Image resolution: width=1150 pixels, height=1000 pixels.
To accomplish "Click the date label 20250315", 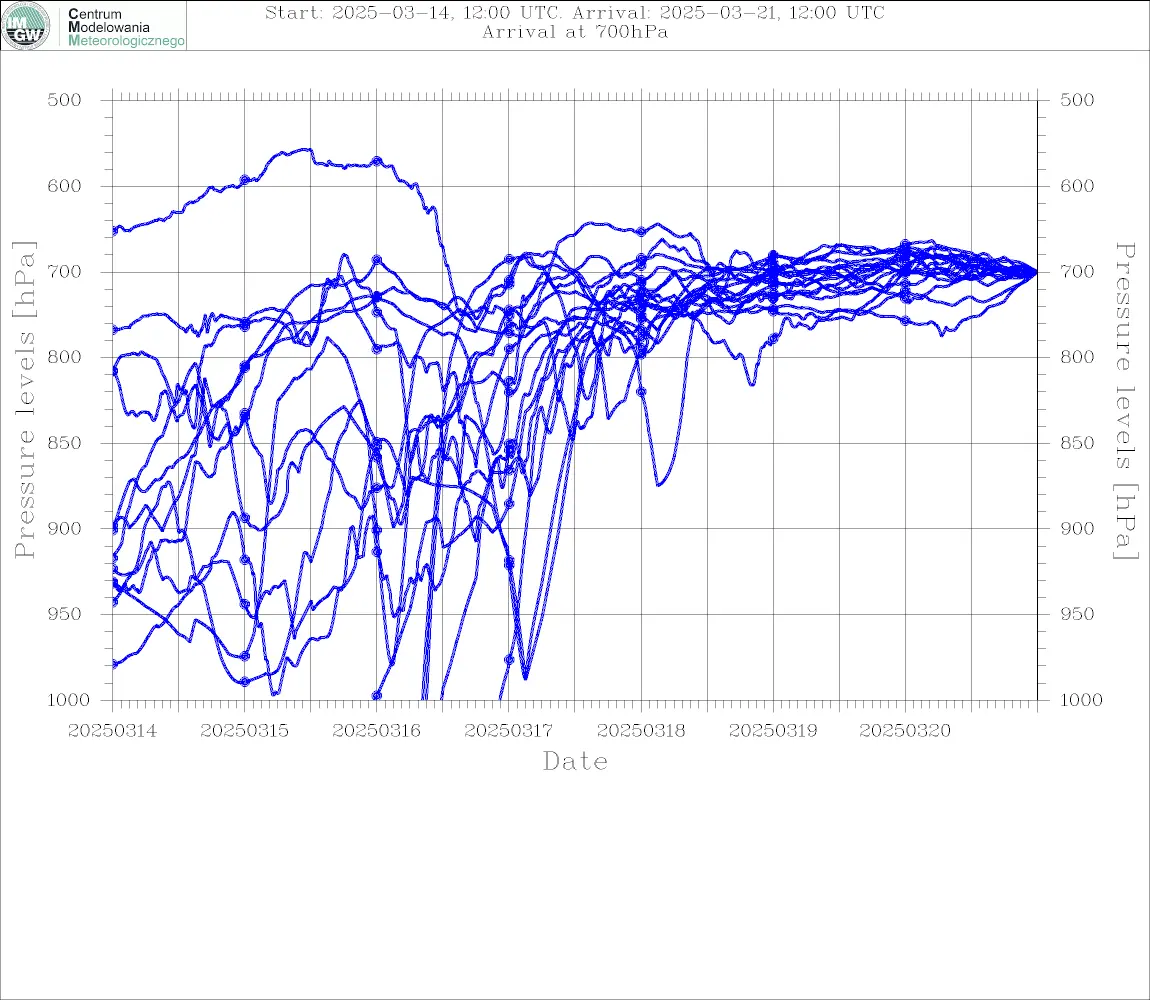I will pyautogui.click(x=244, y=731).
